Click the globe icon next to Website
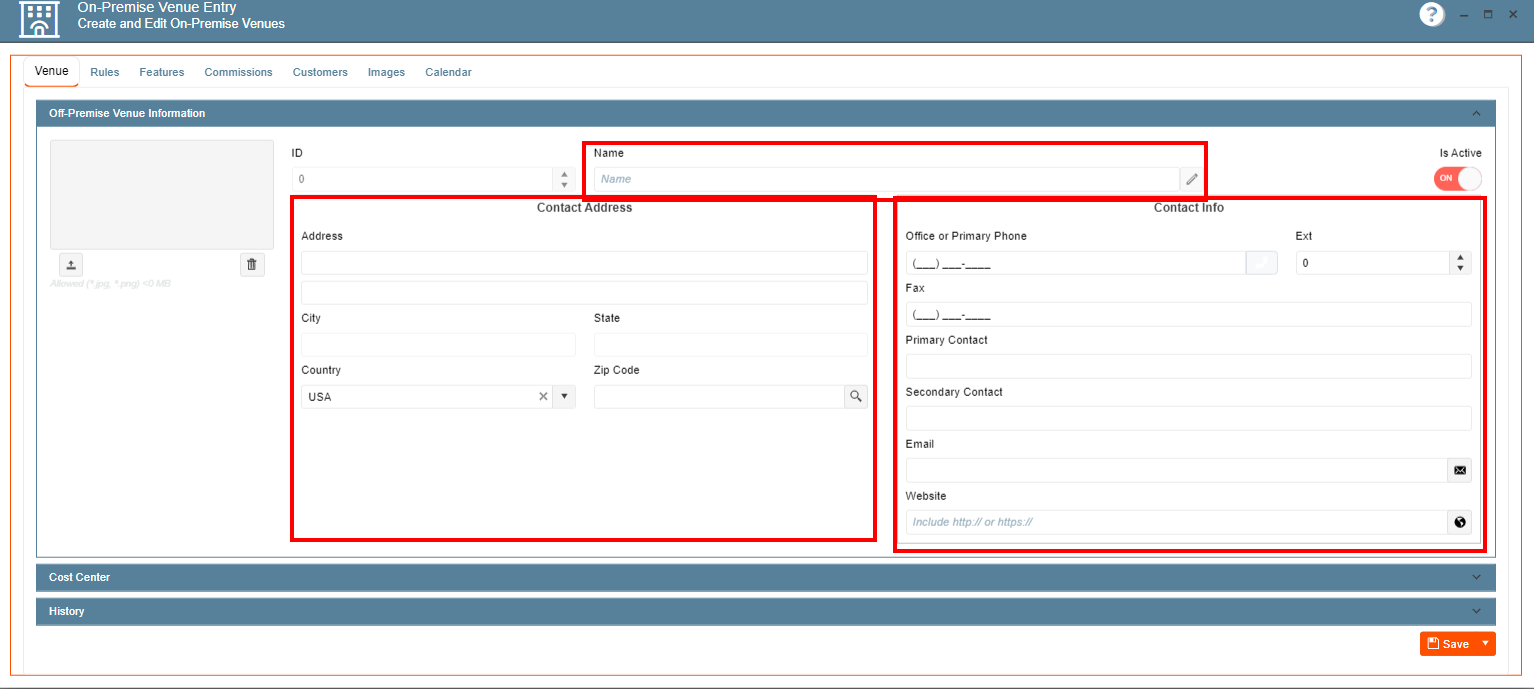The width and height of the screenshot is (1534, 689). coord(1460,522)
